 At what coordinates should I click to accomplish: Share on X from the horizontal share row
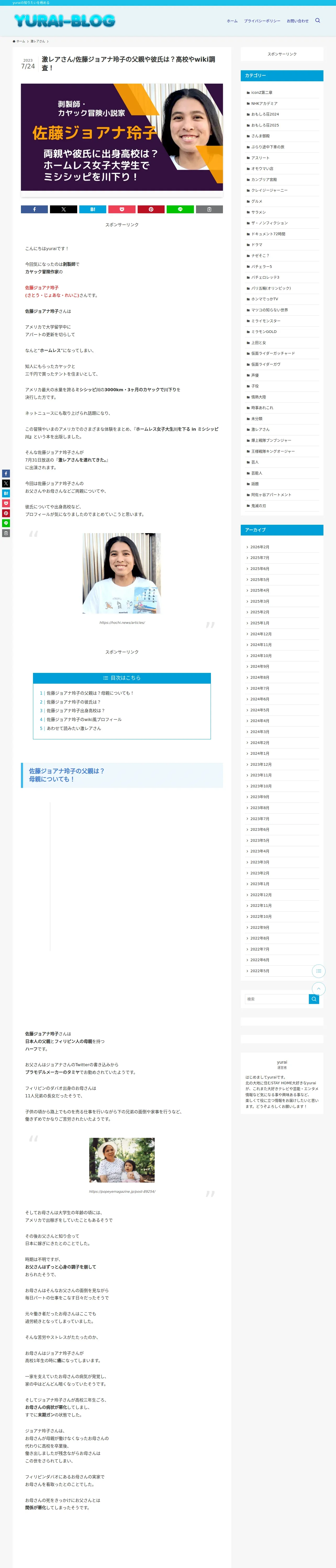[x=63, y=209]
